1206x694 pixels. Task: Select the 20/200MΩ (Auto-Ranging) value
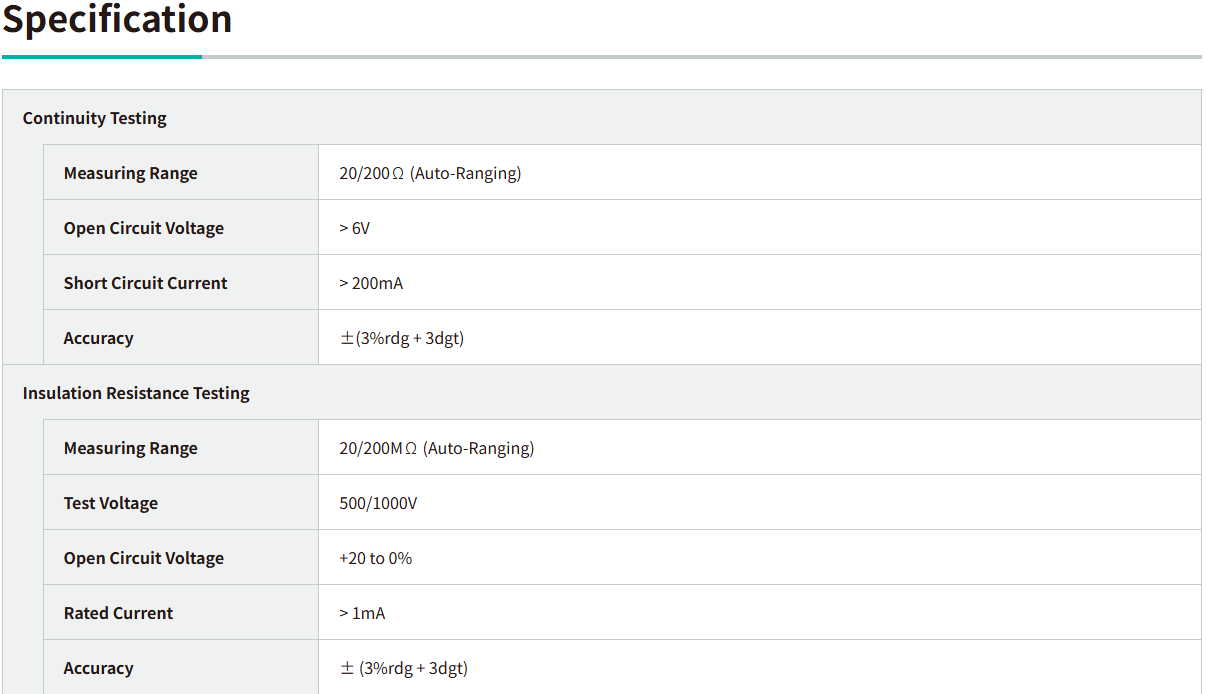437,448
